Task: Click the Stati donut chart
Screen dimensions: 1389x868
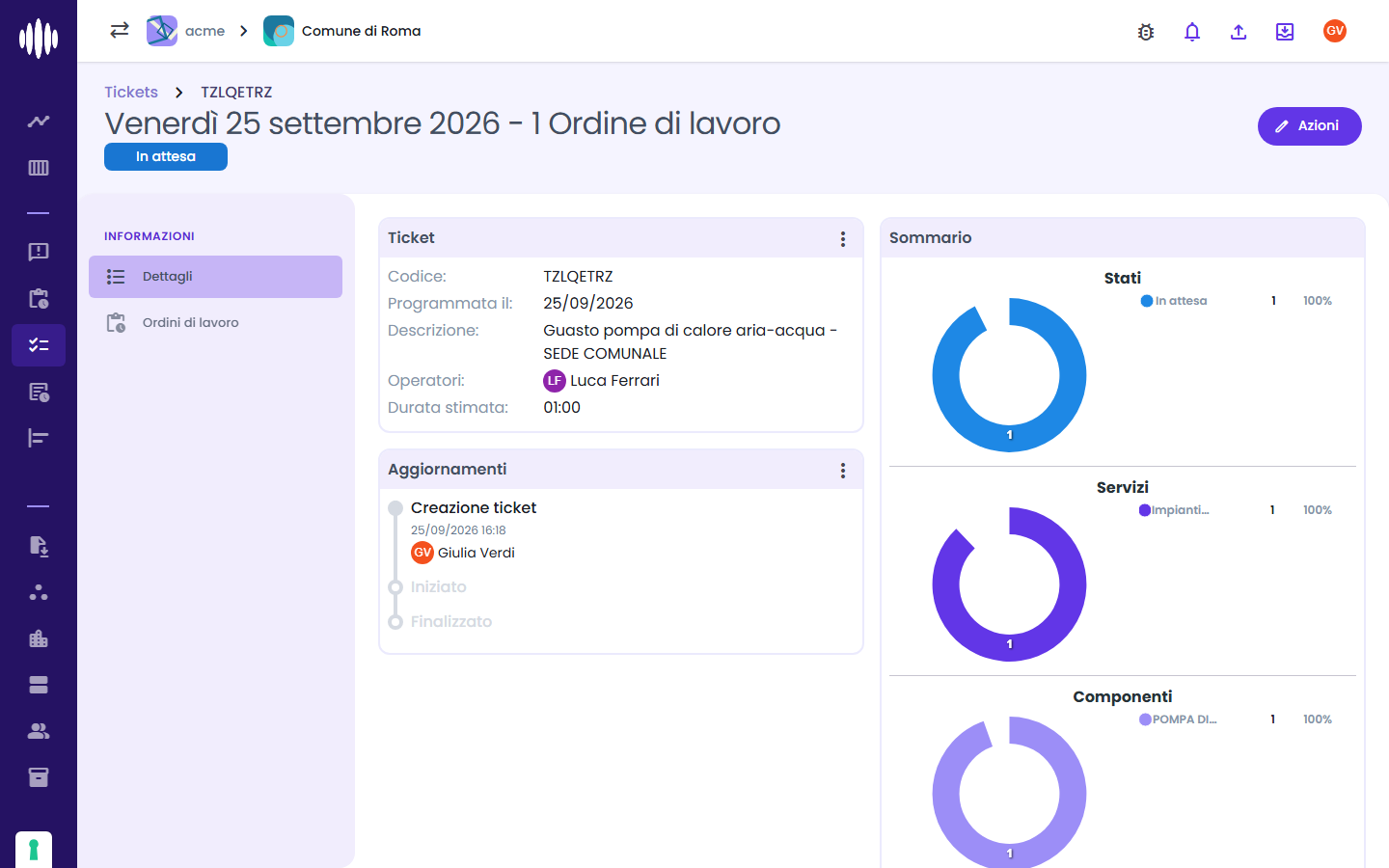Action: pyautogui.click(x=1009, y=375)
